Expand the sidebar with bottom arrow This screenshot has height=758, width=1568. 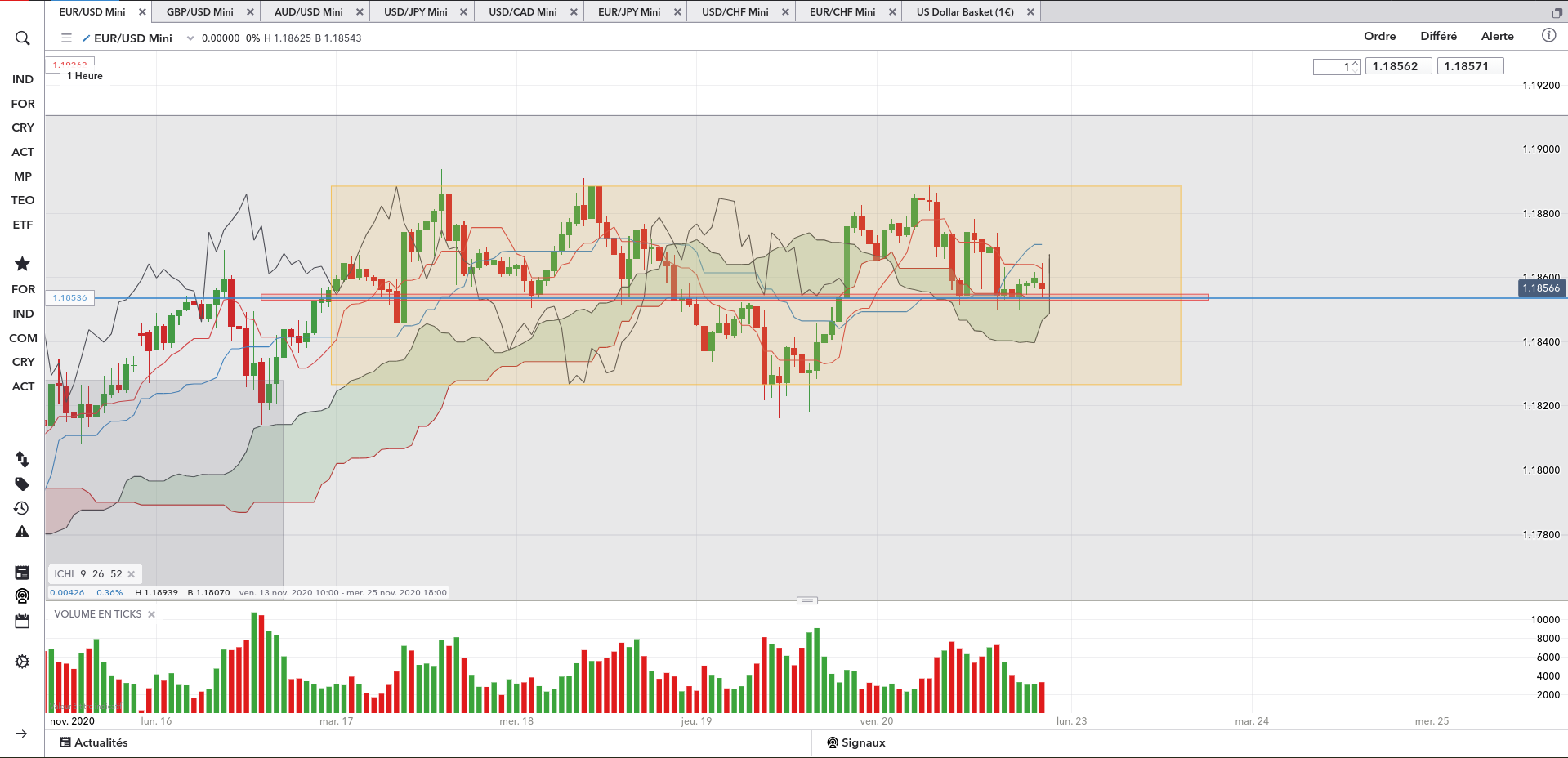pyautogui.click(x=22, y=733)
